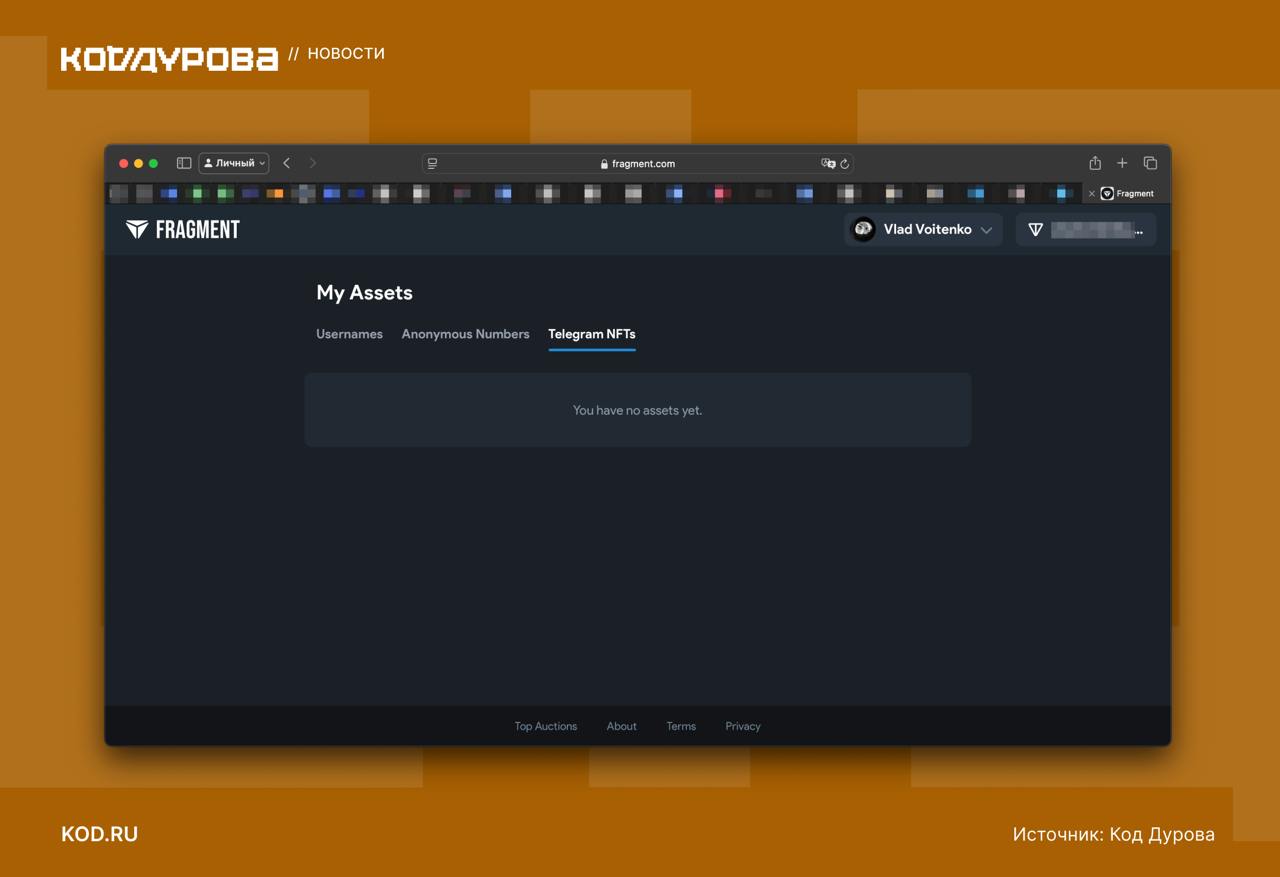Click the yellow minimize window button
This screenshot has width=1280, height=877.
coord(138,163)
